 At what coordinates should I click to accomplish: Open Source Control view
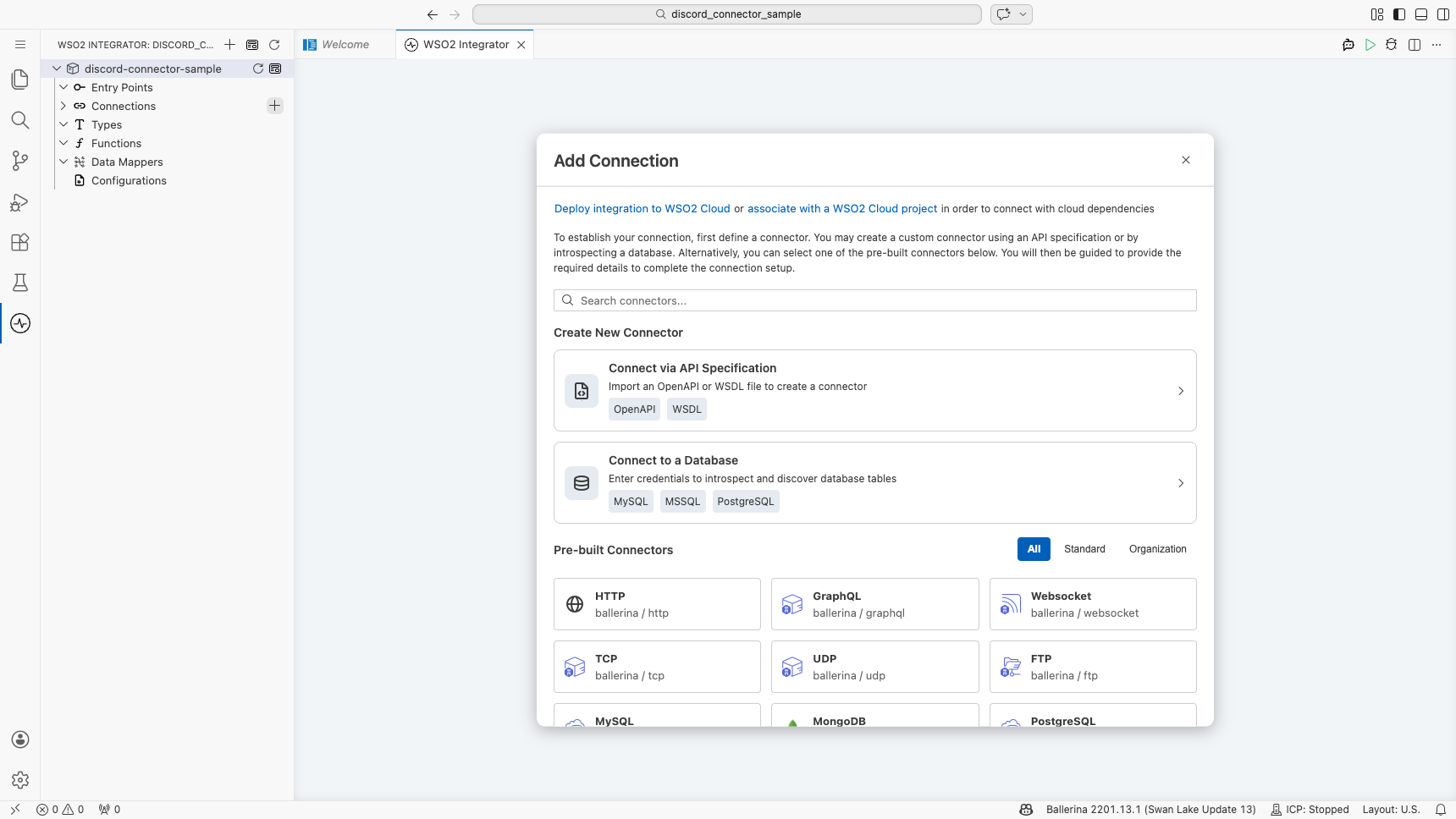pyautogui.click(x=20, y=161)
